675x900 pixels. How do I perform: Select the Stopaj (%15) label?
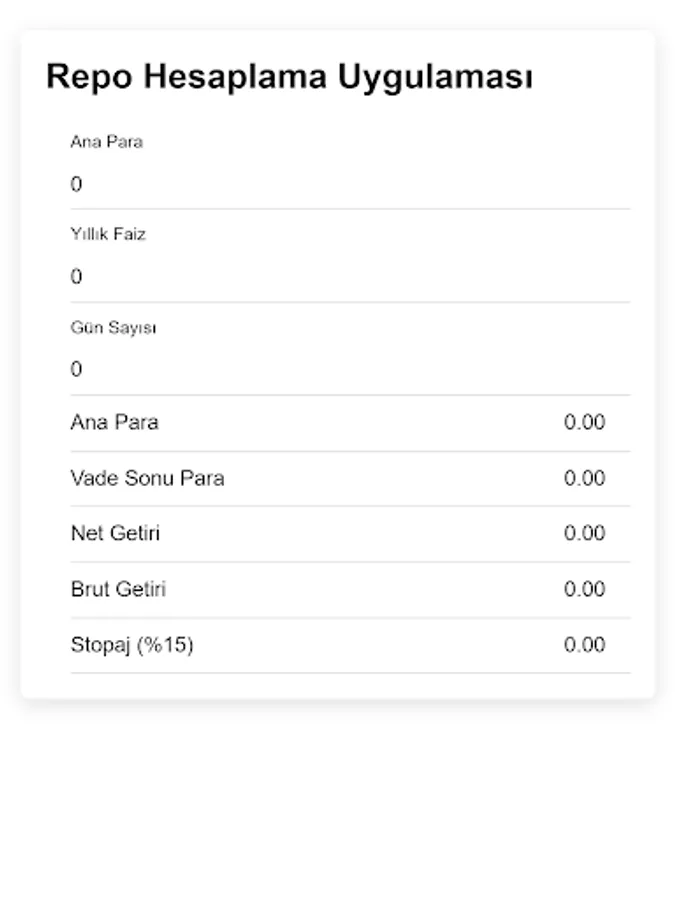[131, 645]
